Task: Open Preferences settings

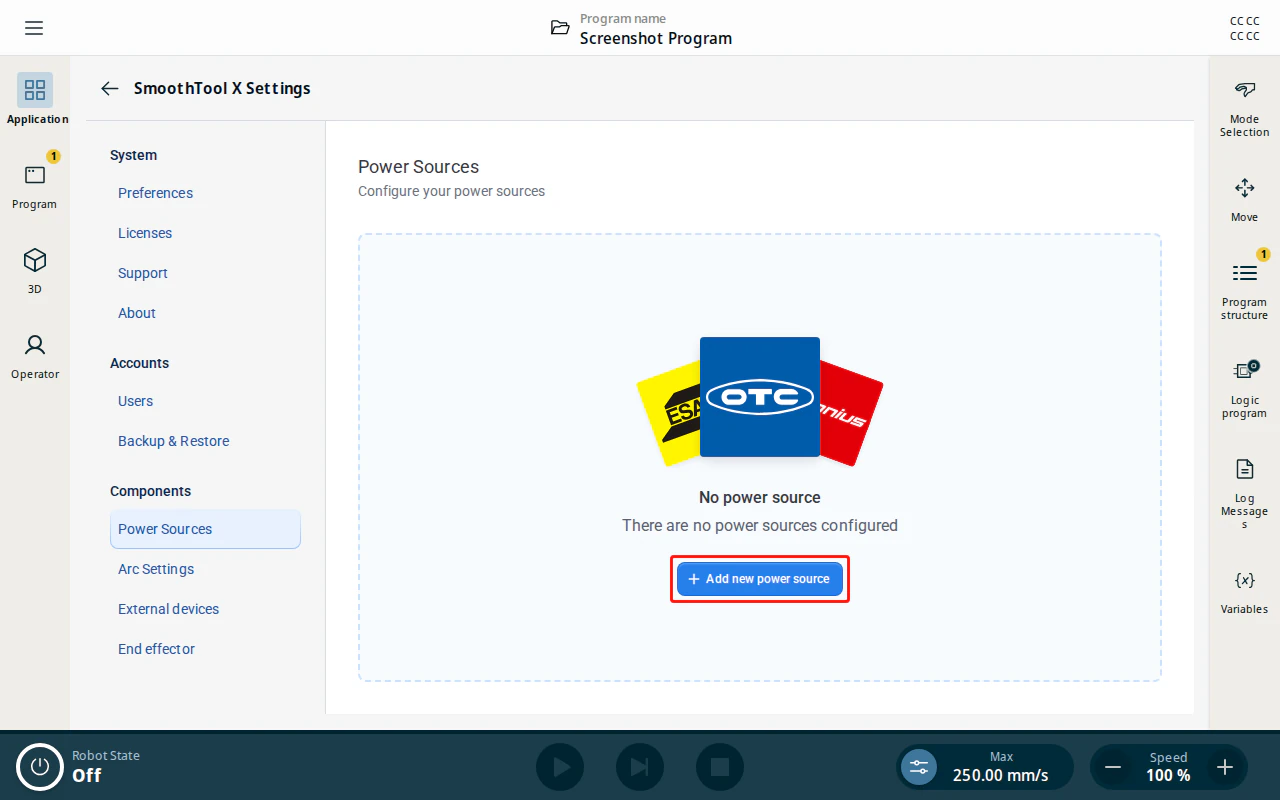Action: pos(205,193)
